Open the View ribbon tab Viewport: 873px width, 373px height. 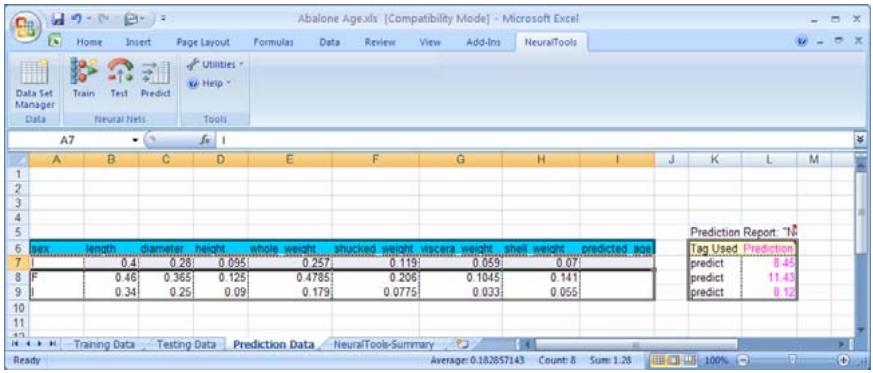(429, 42)
